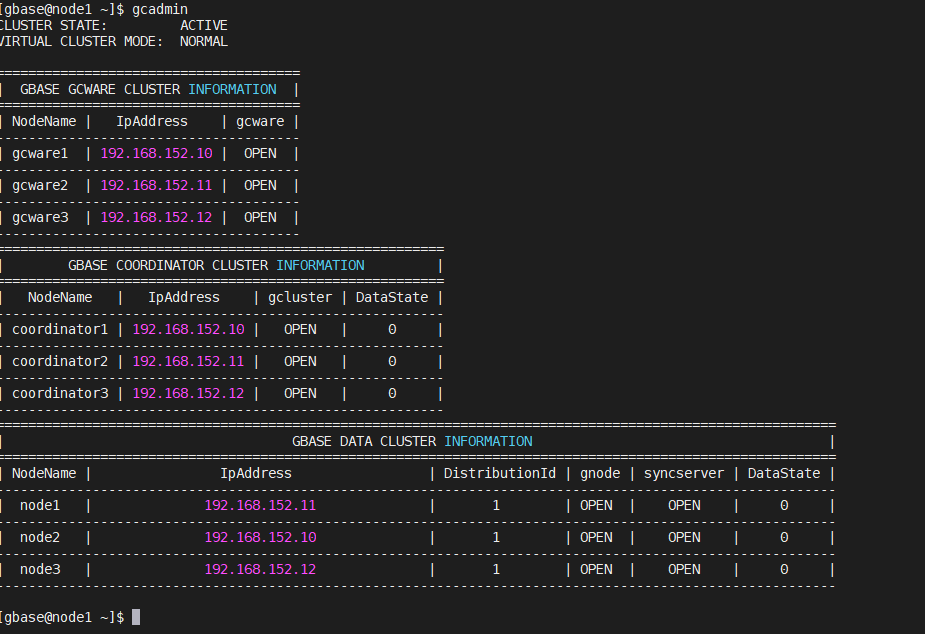Image resolution: width=925 pixels, height=634 pixels.
Task: Select the gcware1 node name
Action: (x=40, y=153)
